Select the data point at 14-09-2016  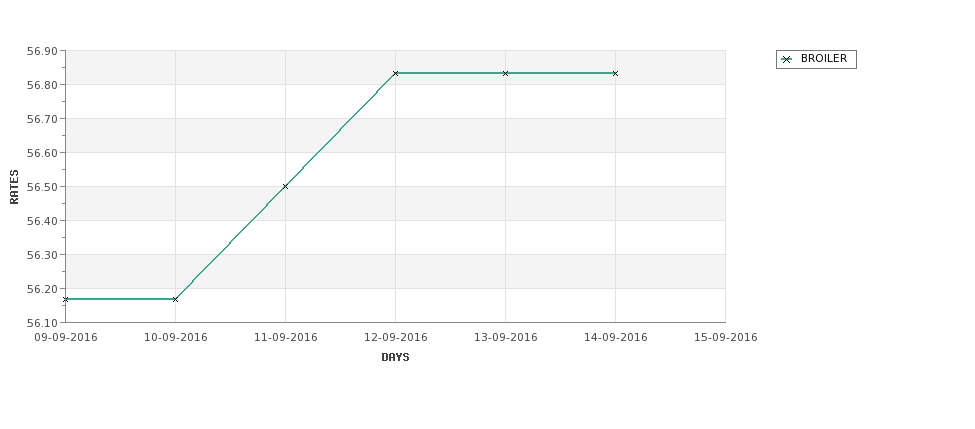pyautogui.click(x=616, y=73)
